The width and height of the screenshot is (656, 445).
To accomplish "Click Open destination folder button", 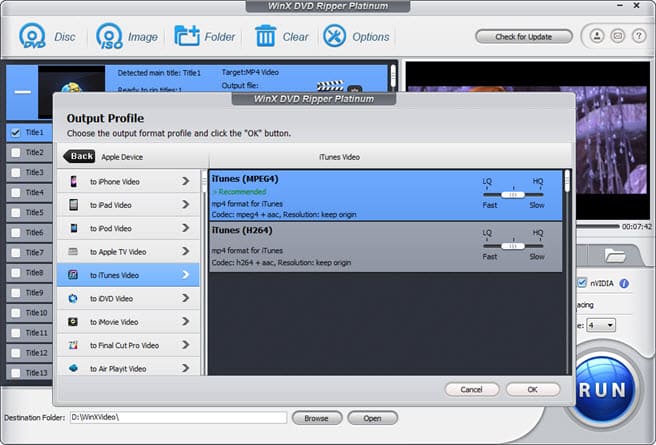I will click(x=372, y=418).
